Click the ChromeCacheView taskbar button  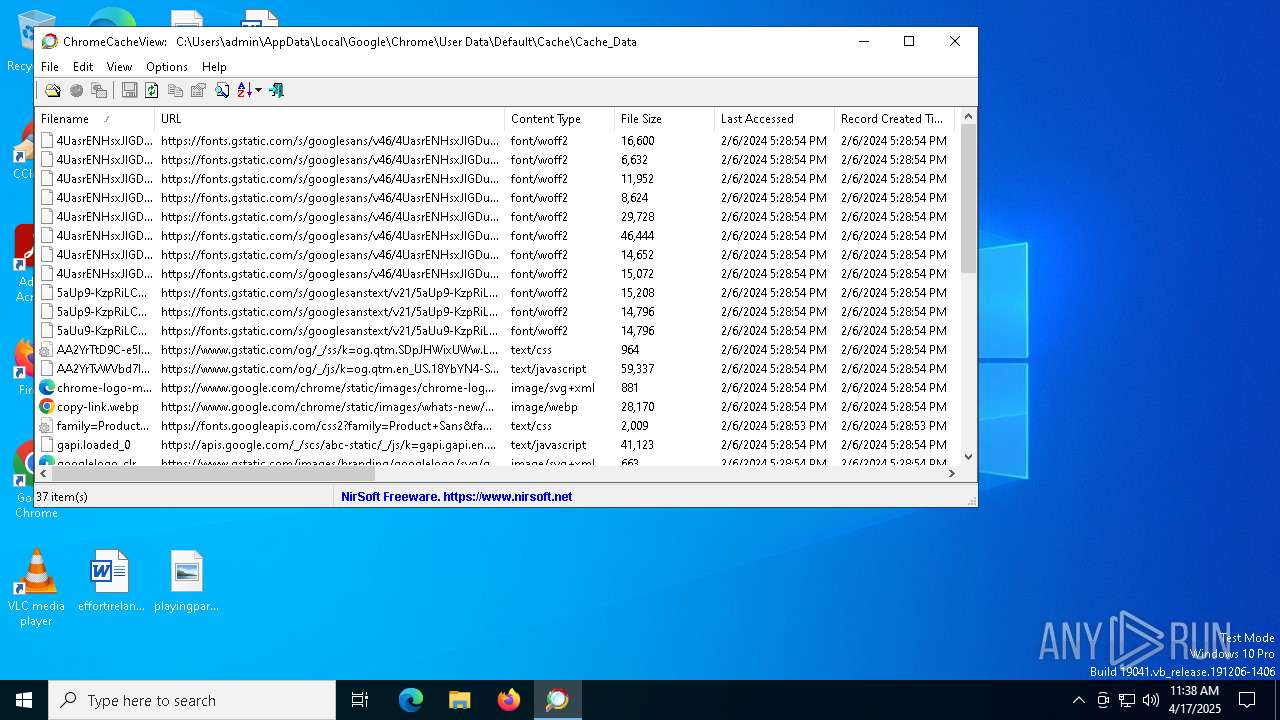pyautogui.click(x=557, y=700)
